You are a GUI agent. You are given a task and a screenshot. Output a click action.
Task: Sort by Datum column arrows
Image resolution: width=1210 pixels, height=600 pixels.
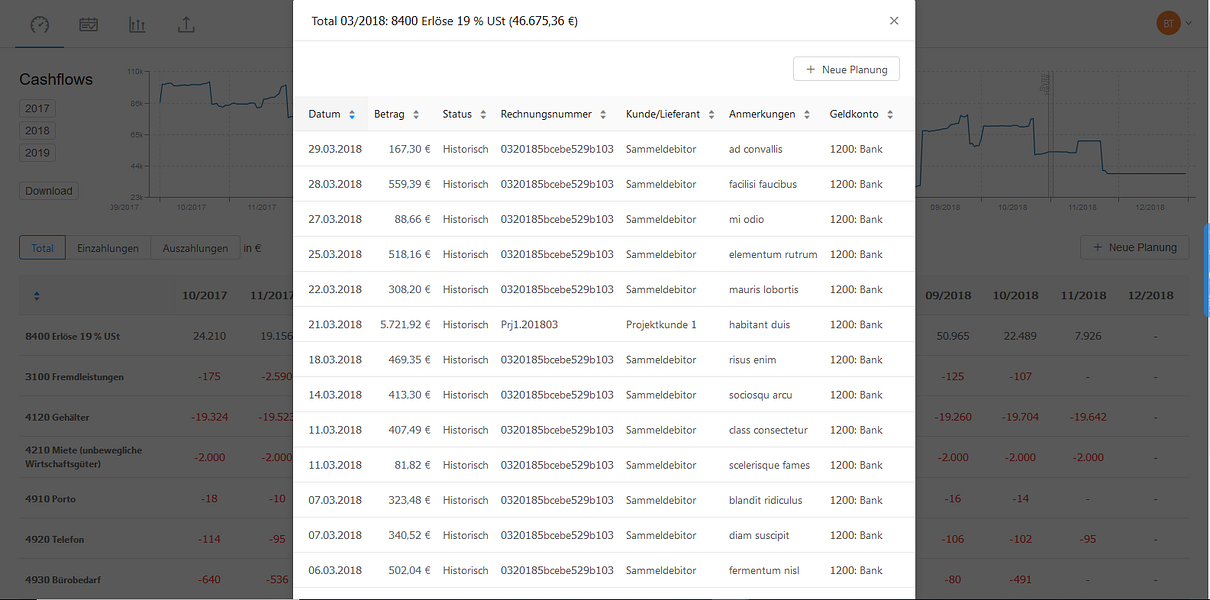pos(352,115)
